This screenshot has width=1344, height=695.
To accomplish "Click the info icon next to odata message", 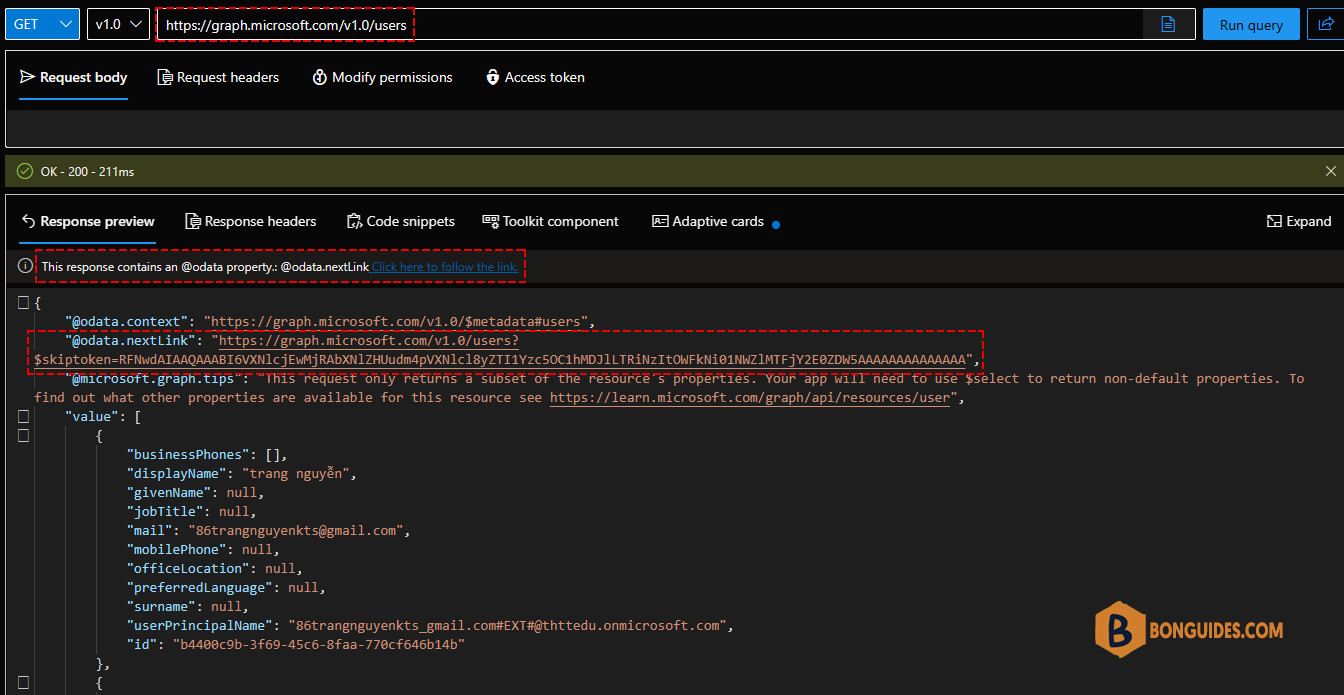I will coord(25,267).
